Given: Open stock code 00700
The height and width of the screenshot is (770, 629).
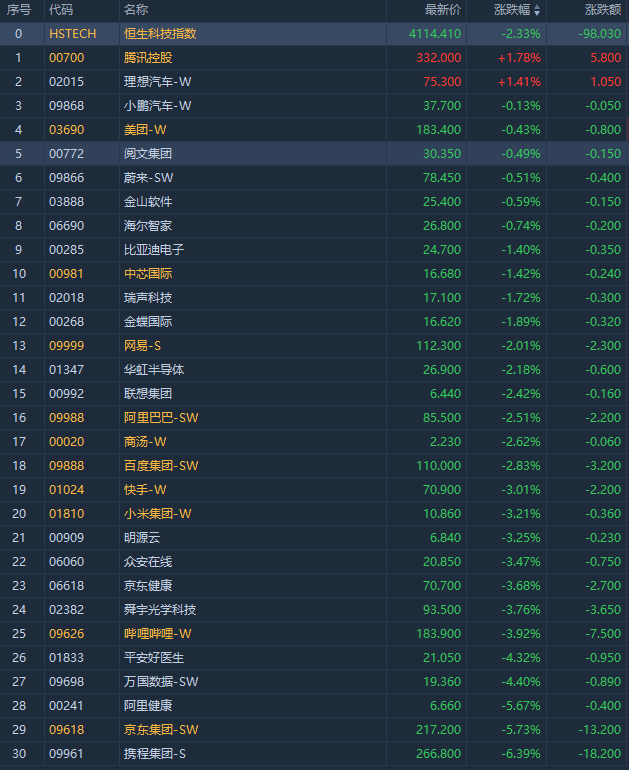Looking at the screenshot, I should click(67, 58).
